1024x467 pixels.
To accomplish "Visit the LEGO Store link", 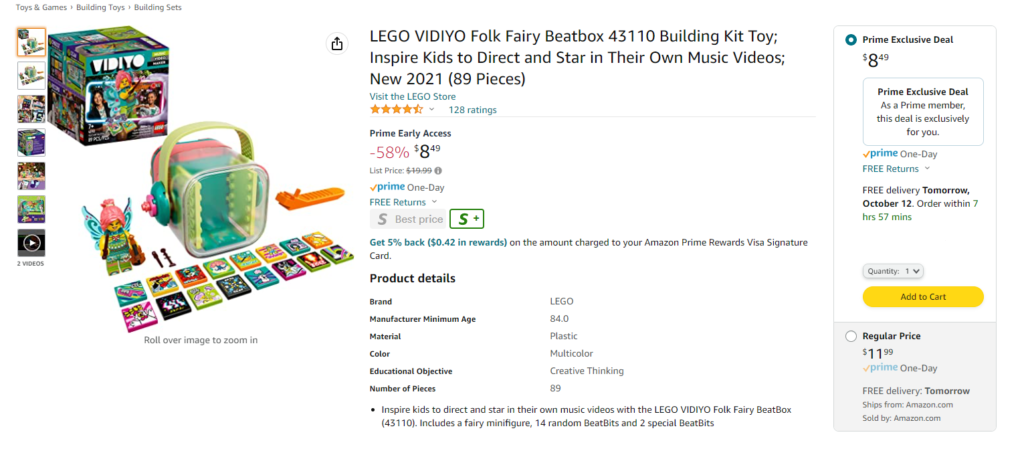I will (413, 97).
